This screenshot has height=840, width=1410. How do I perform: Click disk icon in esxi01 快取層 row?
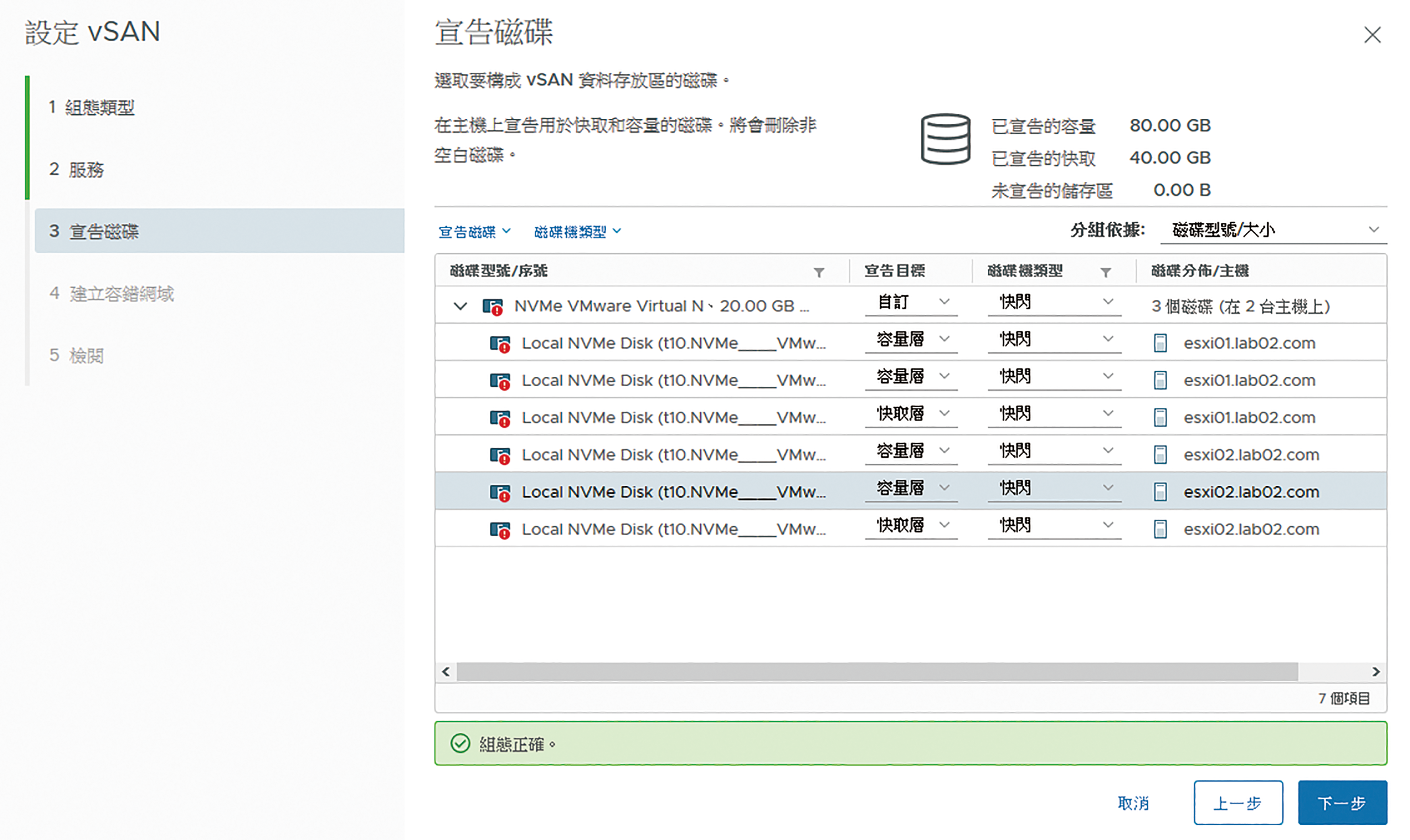[500, 418]
